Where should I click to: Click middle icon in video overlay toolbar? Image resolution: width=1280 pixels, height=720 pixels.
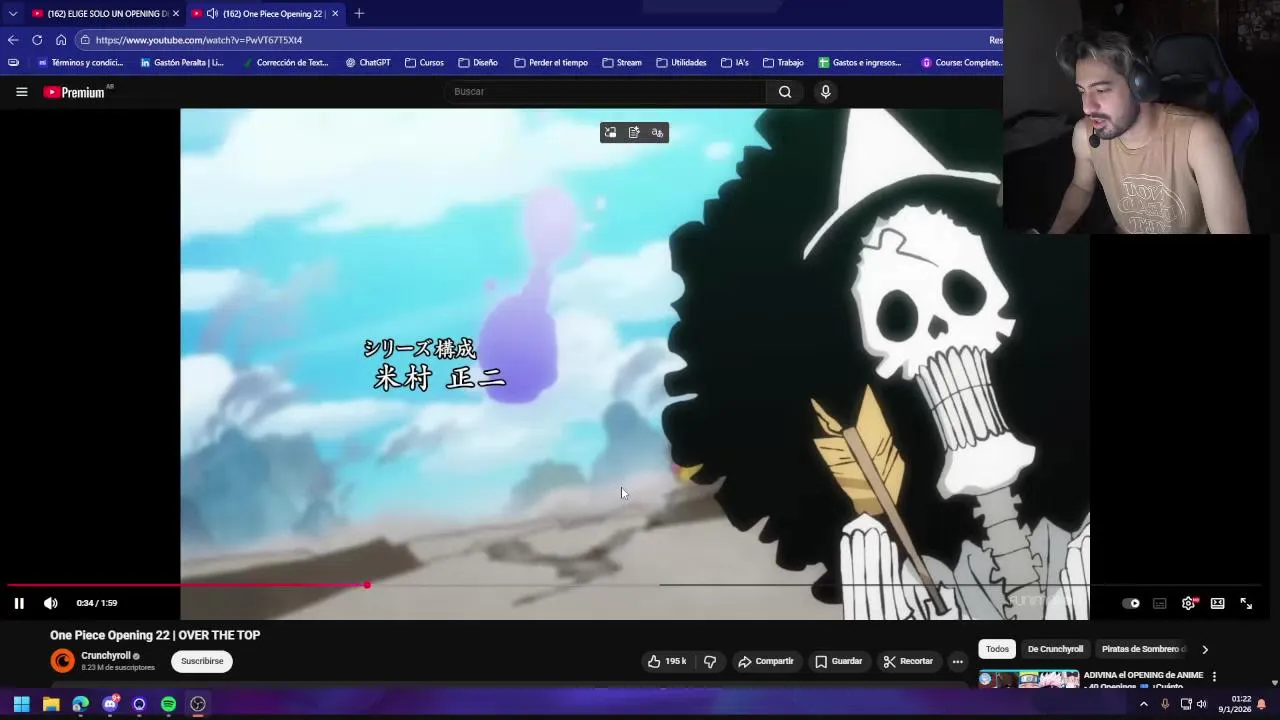tap(634, 133)
